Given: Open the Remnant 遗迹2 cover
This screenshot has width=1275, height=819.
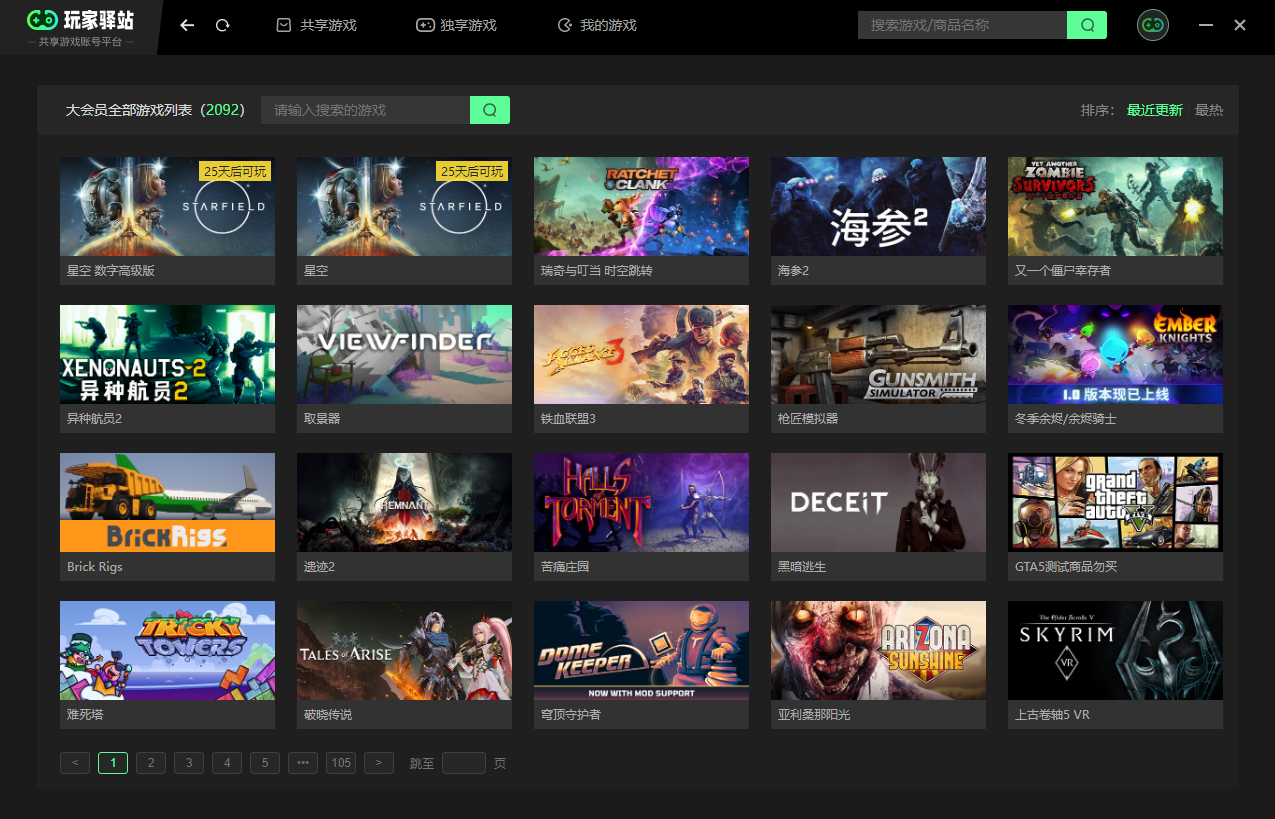Looking at the screenshot, I should pos(404,502).
